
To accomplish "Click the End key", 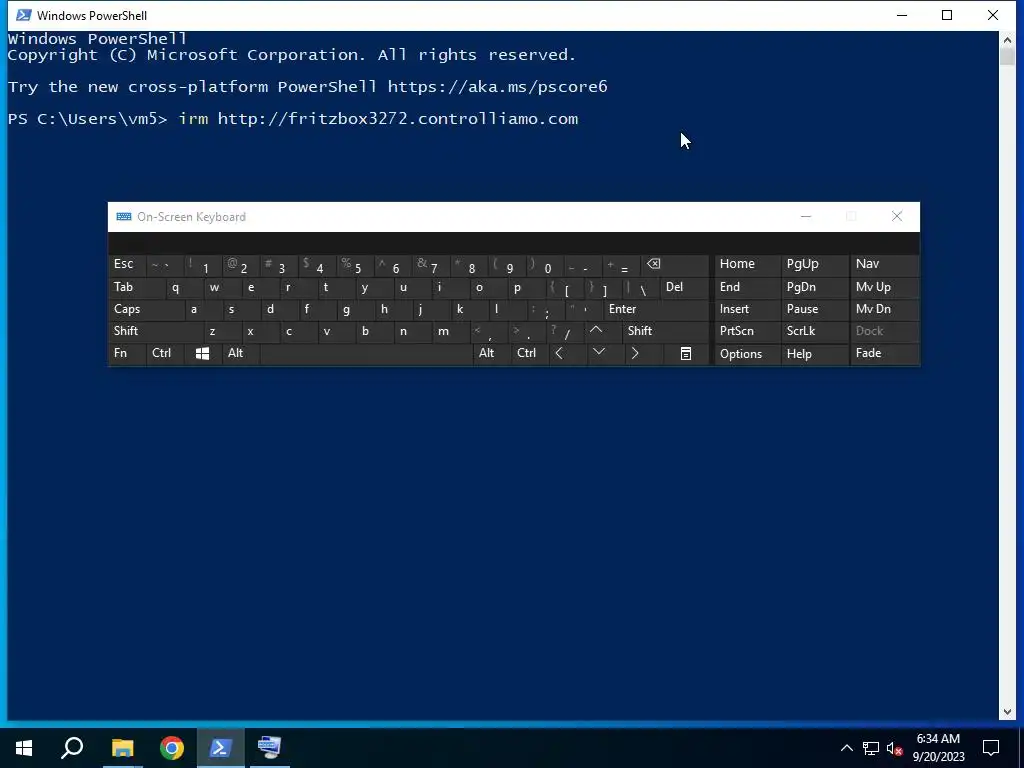I will pyautogui.click(x=747, y=287).
